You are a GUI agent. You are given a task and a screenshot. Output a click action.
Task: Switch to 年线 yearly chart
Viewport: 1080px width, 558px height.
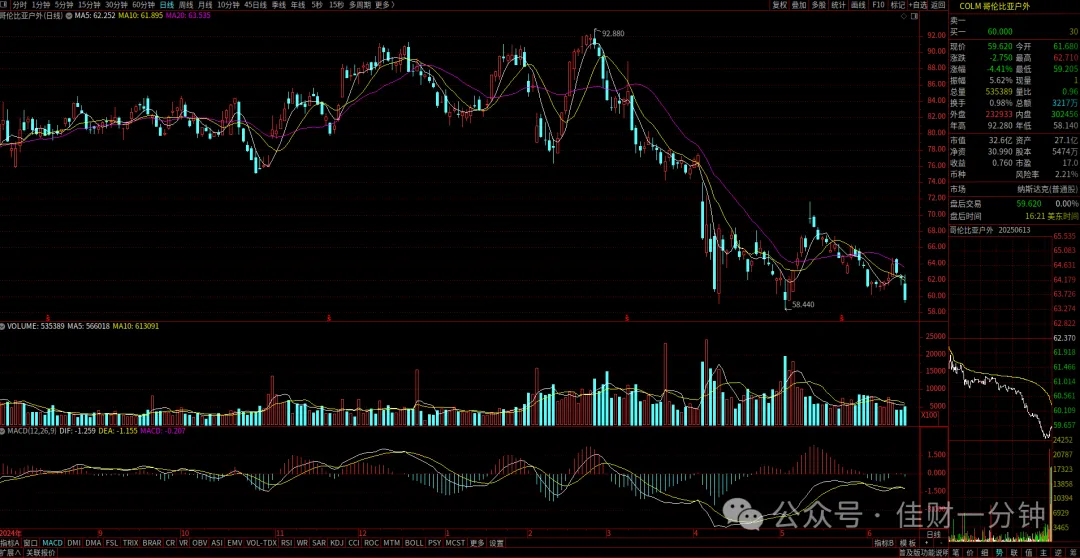298,4
